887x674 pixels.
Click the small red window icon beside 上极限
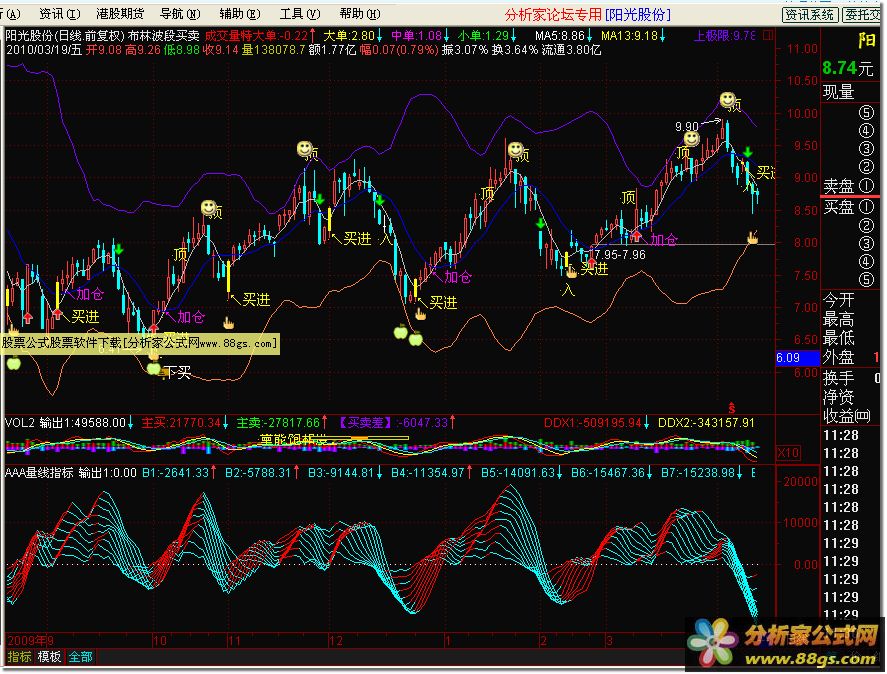click(x=768, y=36)
